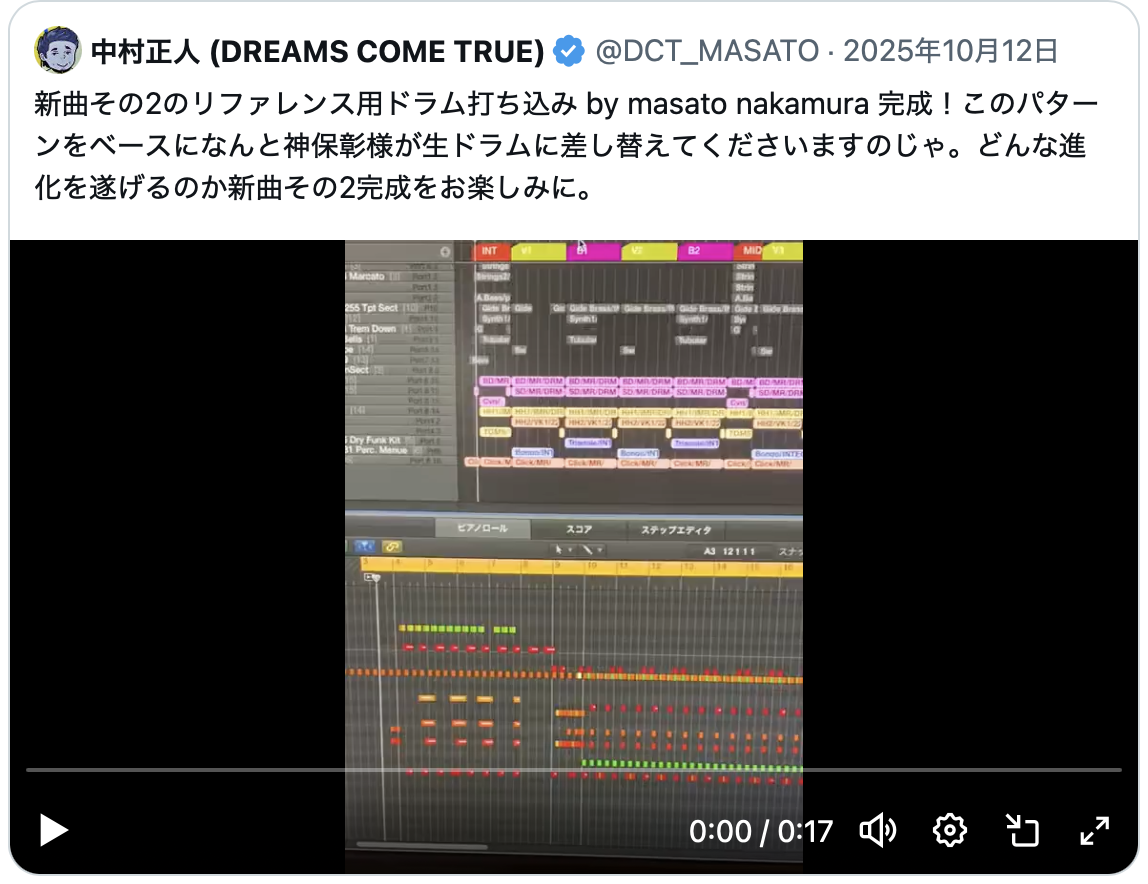Open 中村正人's profile avatar
This screenshot has height=884, width=1148.
tap(57, 51)
